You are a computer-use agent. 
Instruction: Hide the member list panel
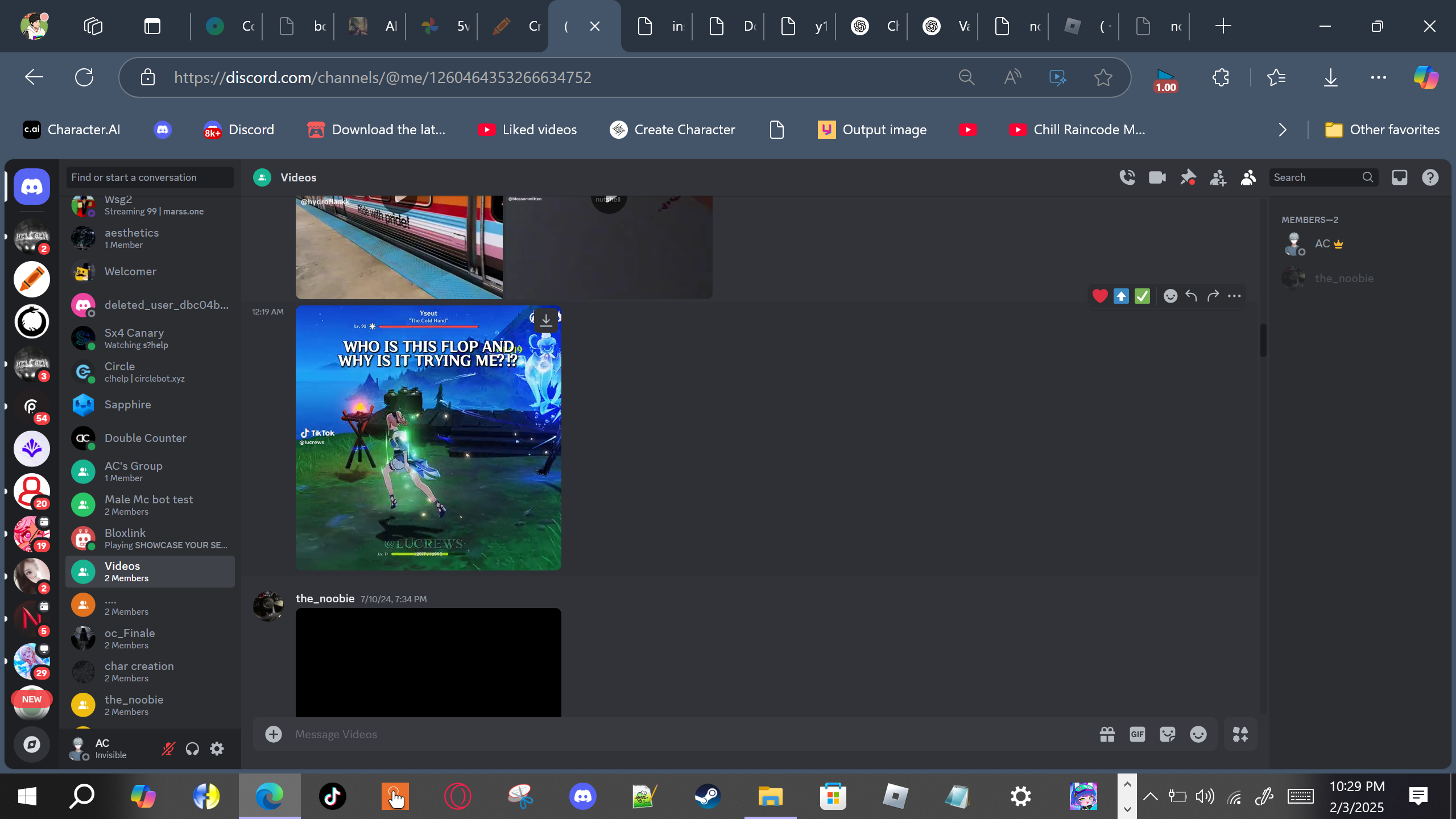(x=1248, y=177)
